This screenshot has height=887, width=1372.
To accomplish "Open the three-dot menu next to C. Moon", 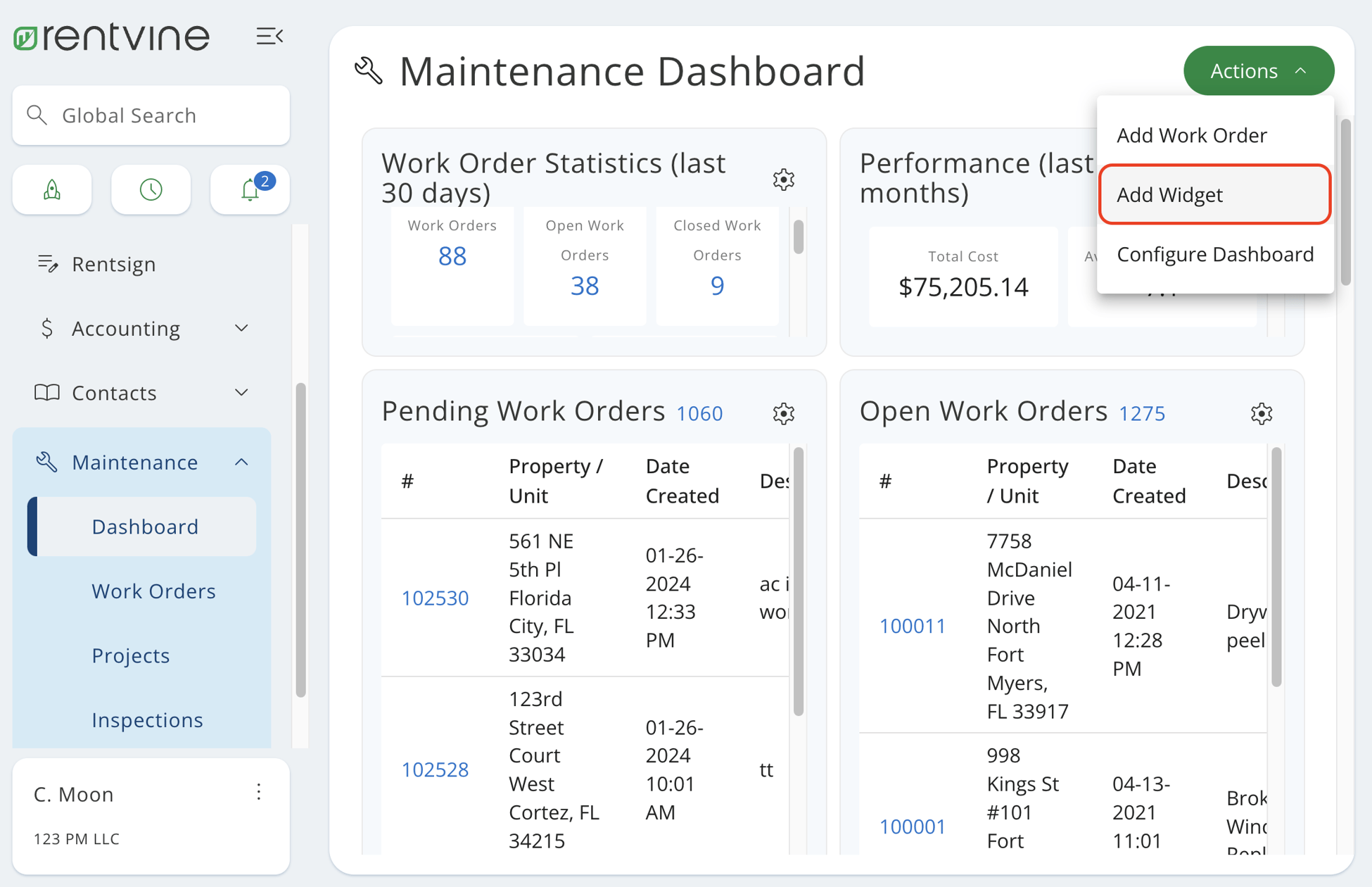I will (258, 793).
